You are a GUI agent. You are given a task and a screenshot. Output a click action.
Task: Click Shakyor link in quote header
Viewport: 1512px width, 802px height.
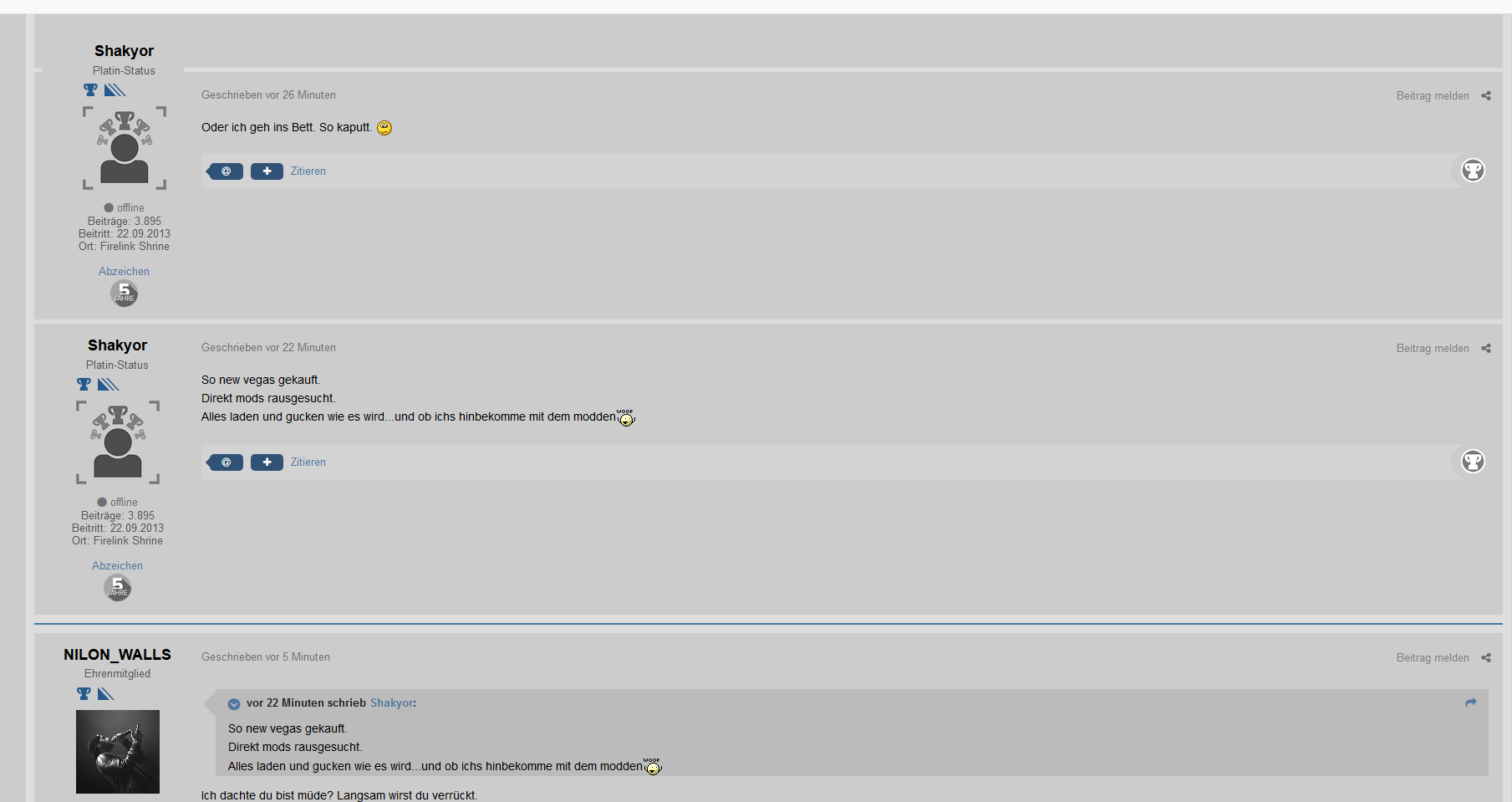(391, 703)
